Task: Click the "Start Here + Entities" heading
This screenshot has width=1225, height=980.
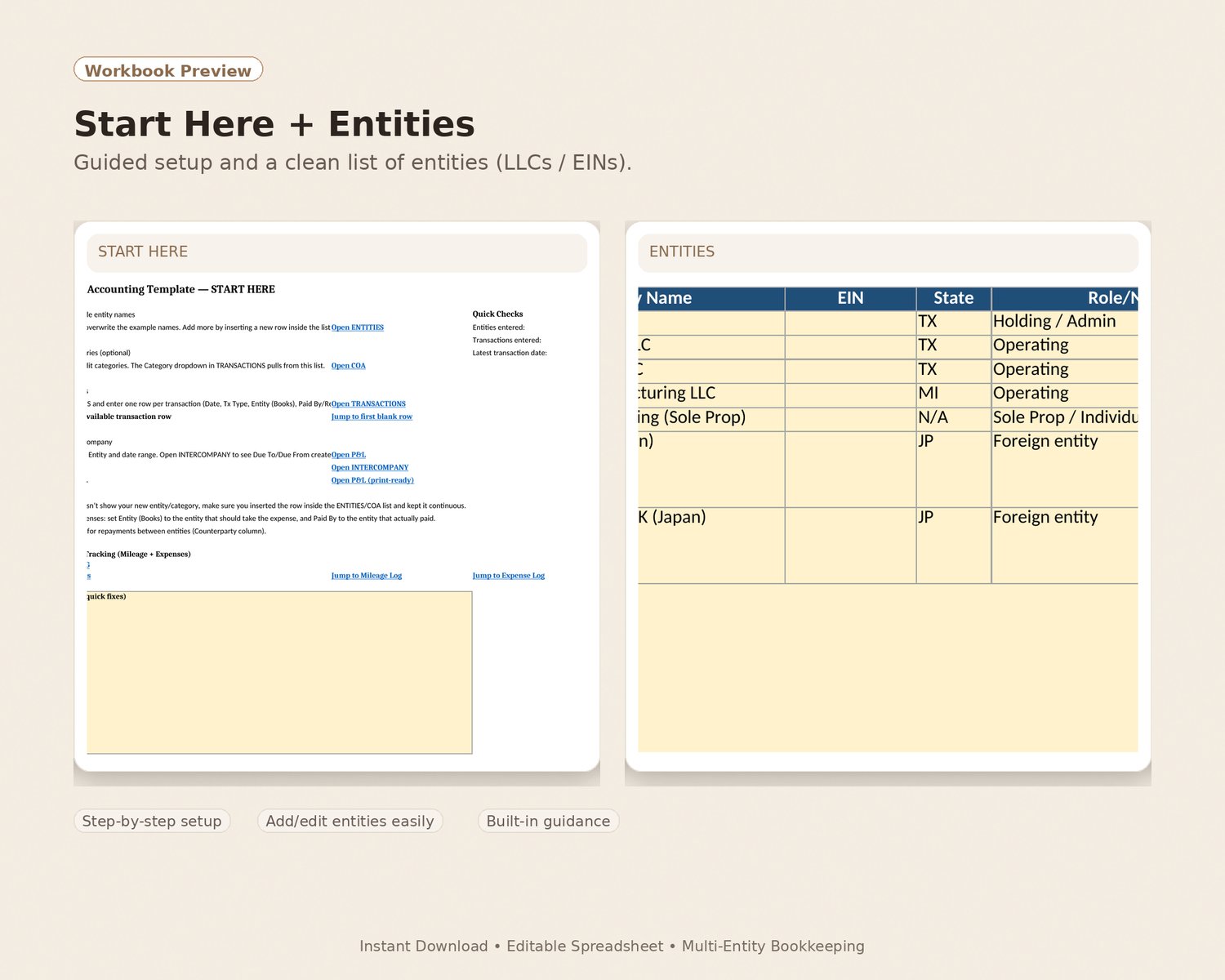Action: click(x=274, y=124)
